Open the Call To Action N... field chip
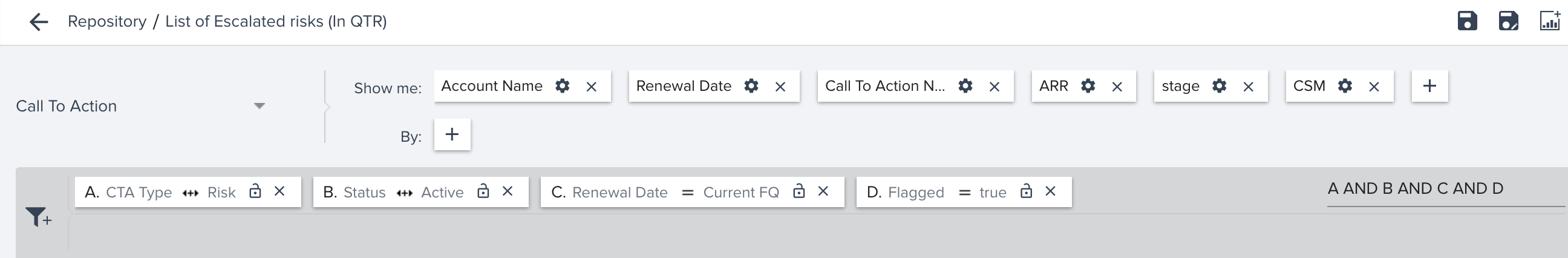The height and width of the screenshot is (258, 1568). 884,86
